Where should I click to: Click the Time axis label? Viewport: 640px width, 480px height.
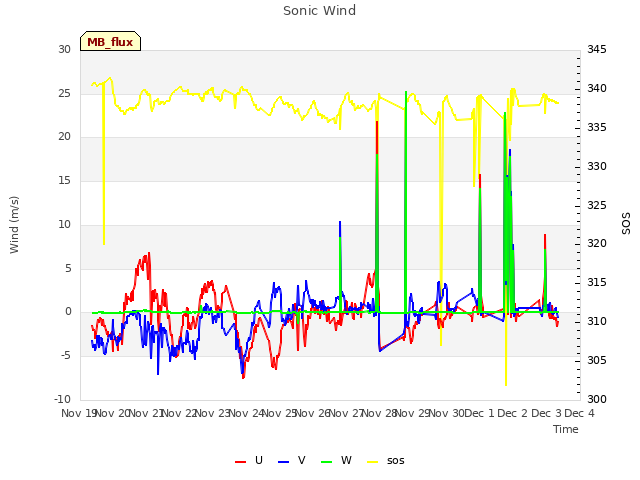click(x=566, y=429)
